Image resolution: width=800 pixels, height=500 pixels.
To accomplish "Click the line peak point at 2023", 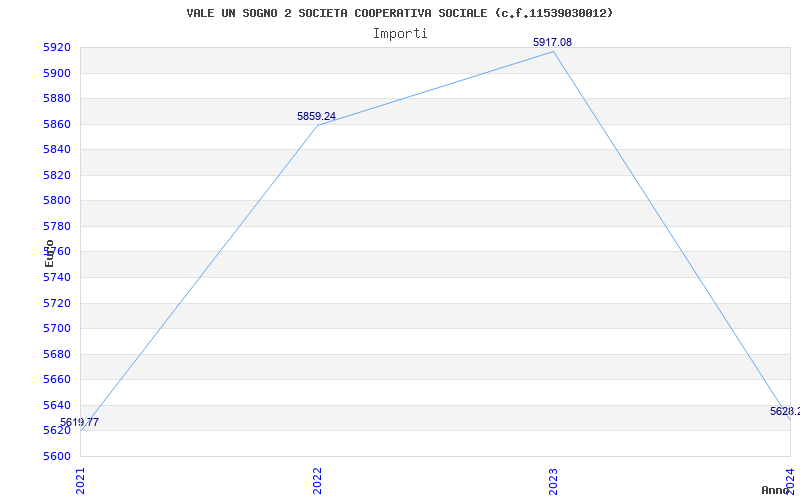I will click(553, 51).
